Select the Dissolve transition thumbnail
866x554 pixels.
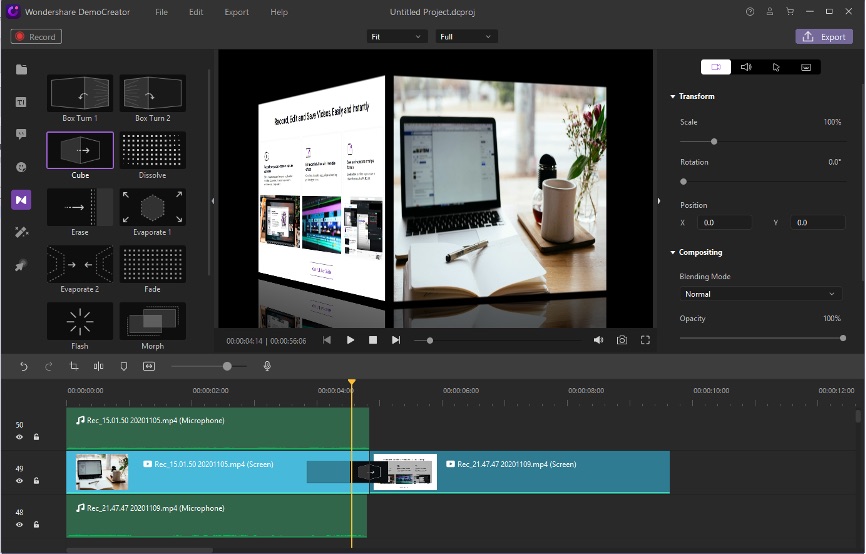[152, 151]
